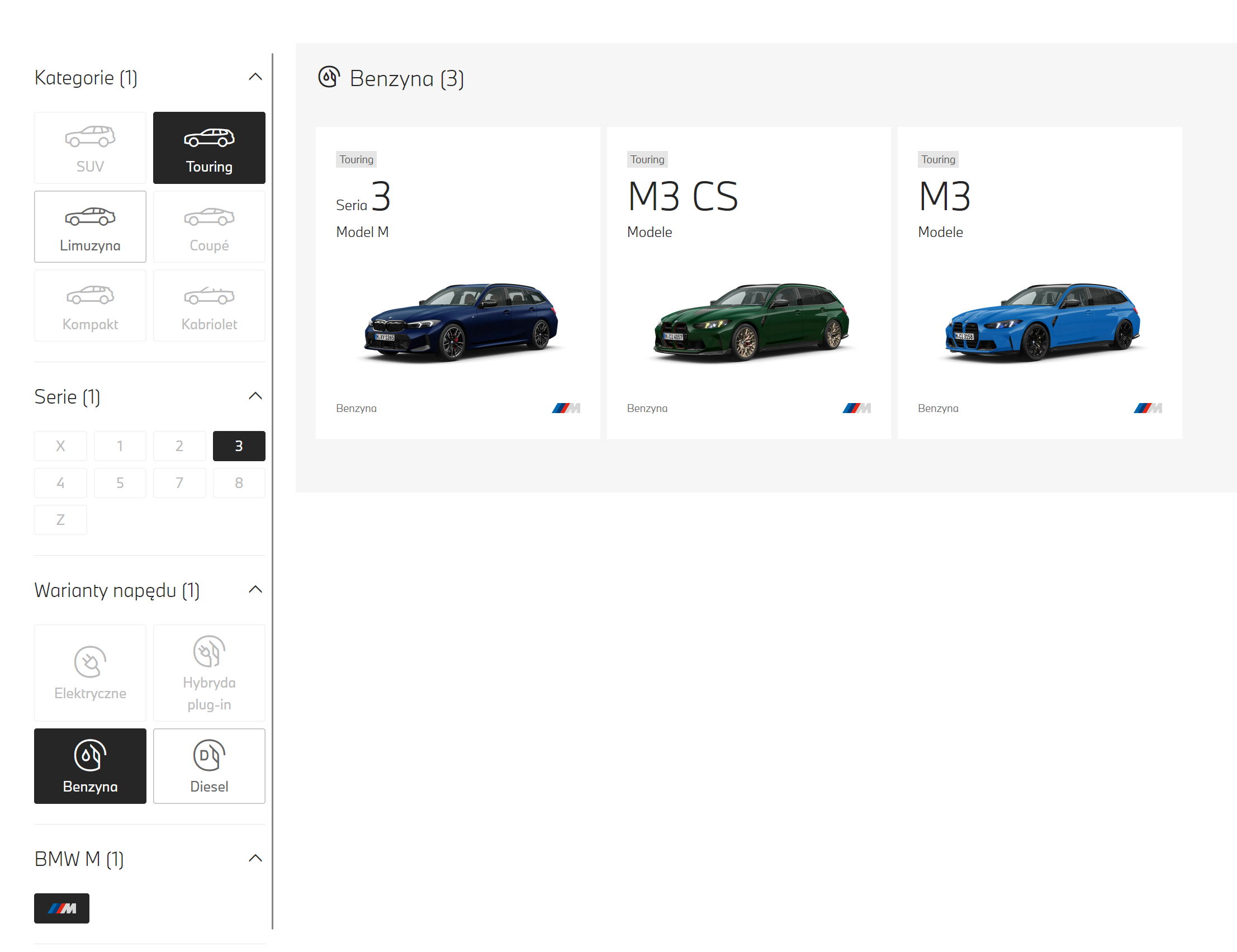This screenshot has width=1237, height=952.
Task: Select the Kompakt category filter
Action: point(90,305)
